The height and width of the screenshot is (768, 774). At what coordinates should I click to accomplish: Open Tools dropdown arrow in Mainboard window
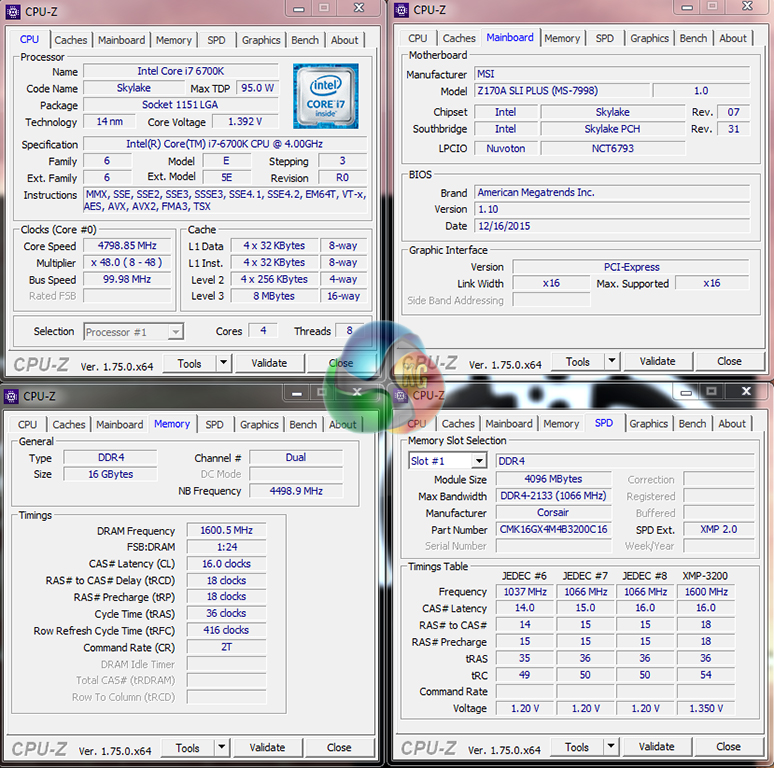coord(612,361)
